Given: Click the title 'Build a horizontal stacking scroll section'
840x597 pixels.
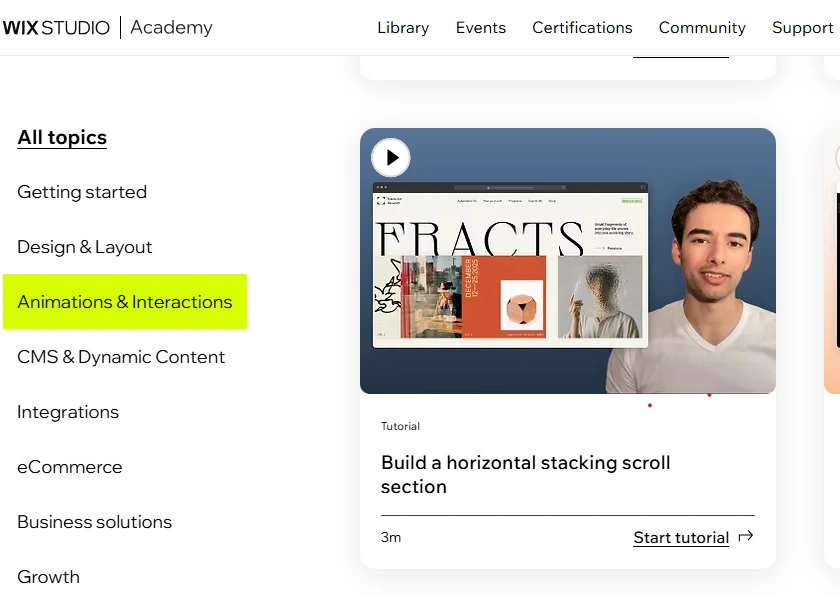Looking at the screenshot, I should click(x=525, y=474).
